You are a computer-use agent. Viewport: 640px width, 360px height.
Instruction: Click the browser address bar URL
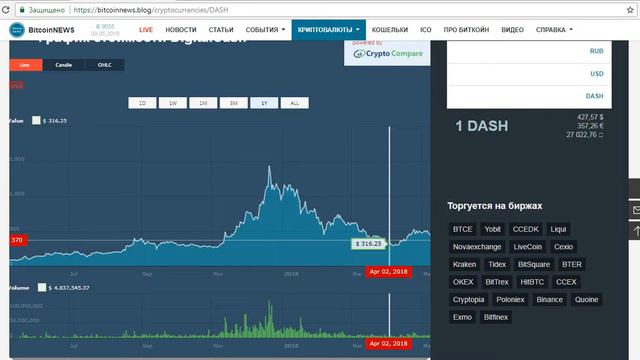pos(151,10)
